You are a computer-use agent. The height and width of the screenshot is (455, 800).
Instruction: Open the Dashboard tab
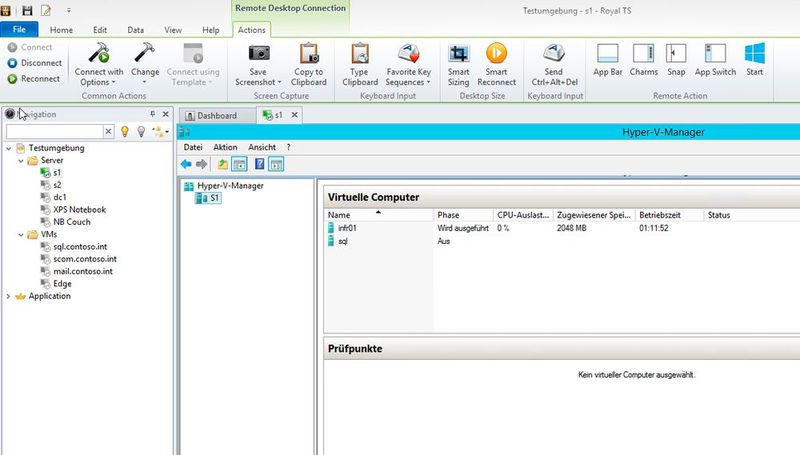pos(217,116)
